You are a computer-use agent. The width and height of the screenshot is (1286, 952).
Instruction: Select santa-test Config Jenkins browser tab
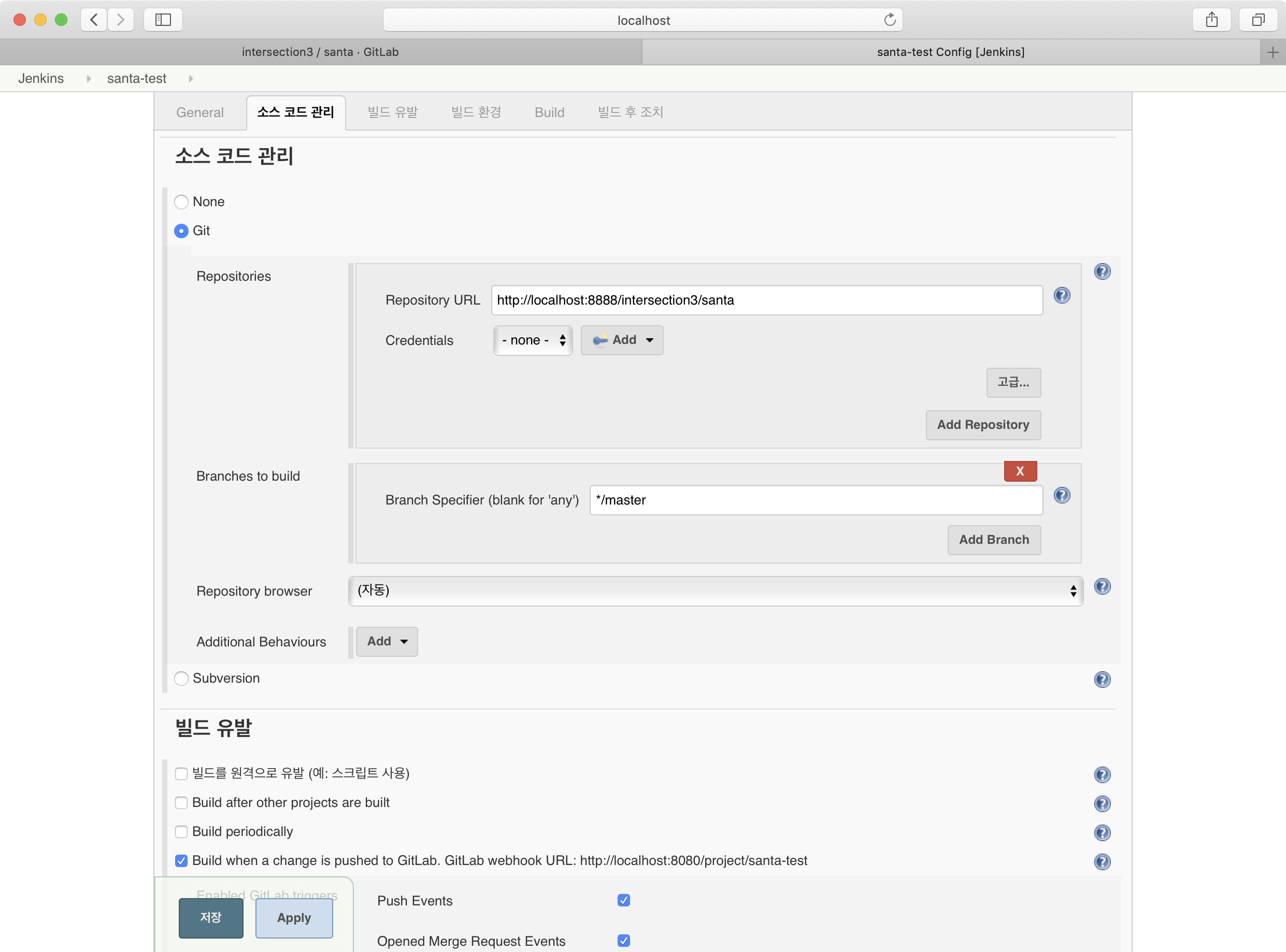[x=951, y=52]
